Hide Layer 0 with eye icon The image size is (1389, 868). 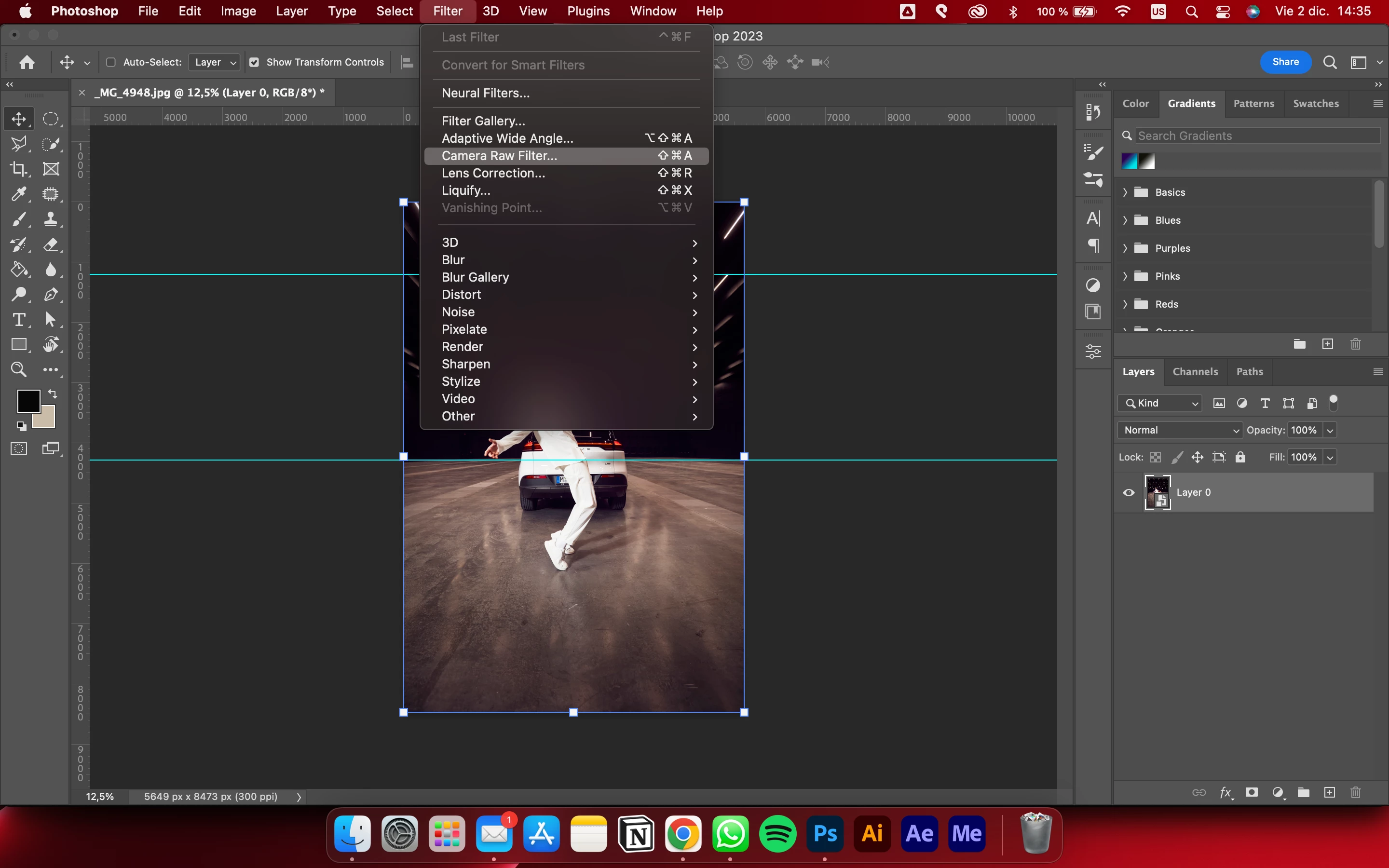1129,492
